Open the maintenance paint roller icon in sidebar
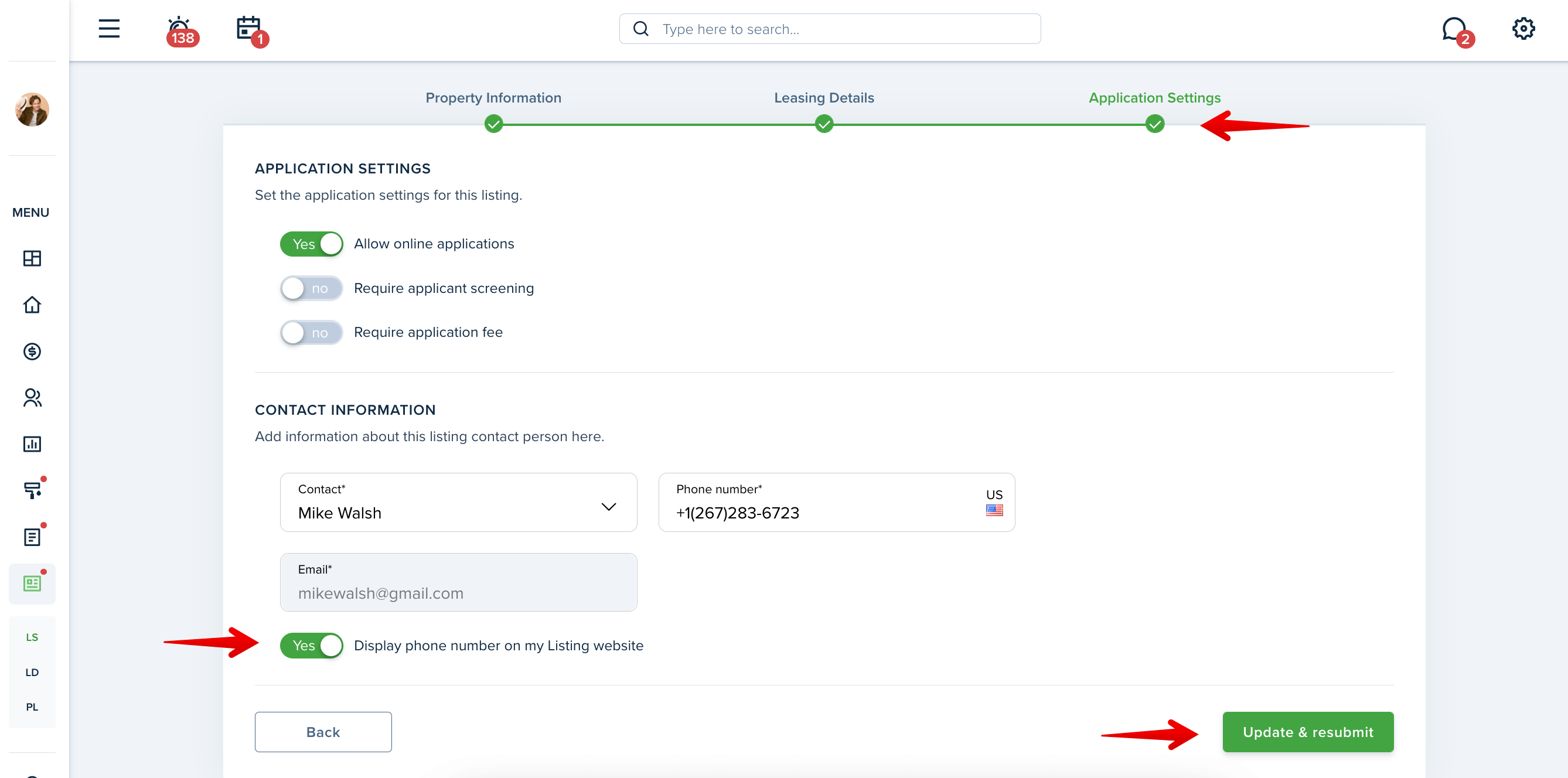1568x778 pixels. [x=33, y=489]
